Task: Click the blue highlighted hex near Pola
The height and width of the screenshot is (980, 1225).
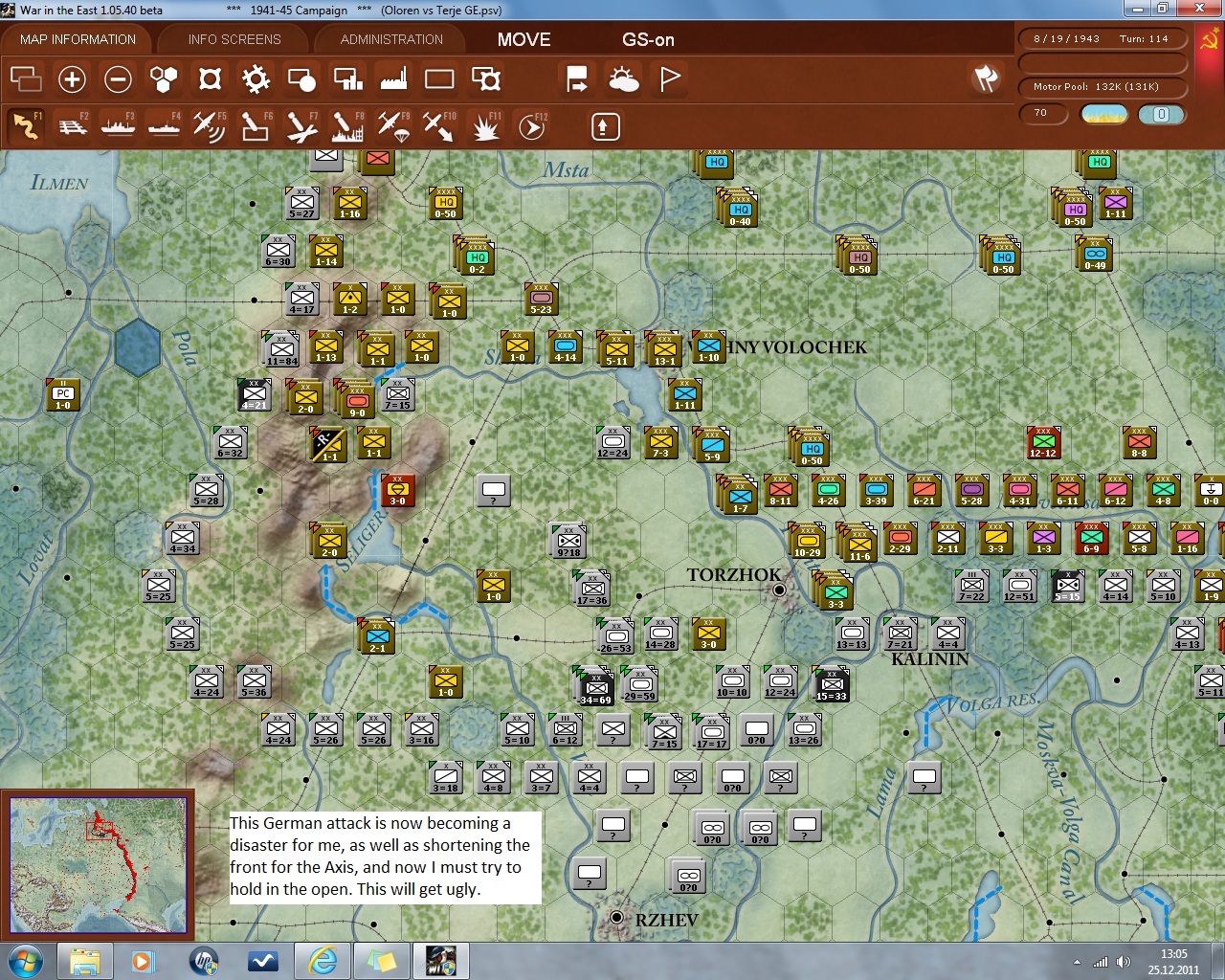Action: [138, 346]
